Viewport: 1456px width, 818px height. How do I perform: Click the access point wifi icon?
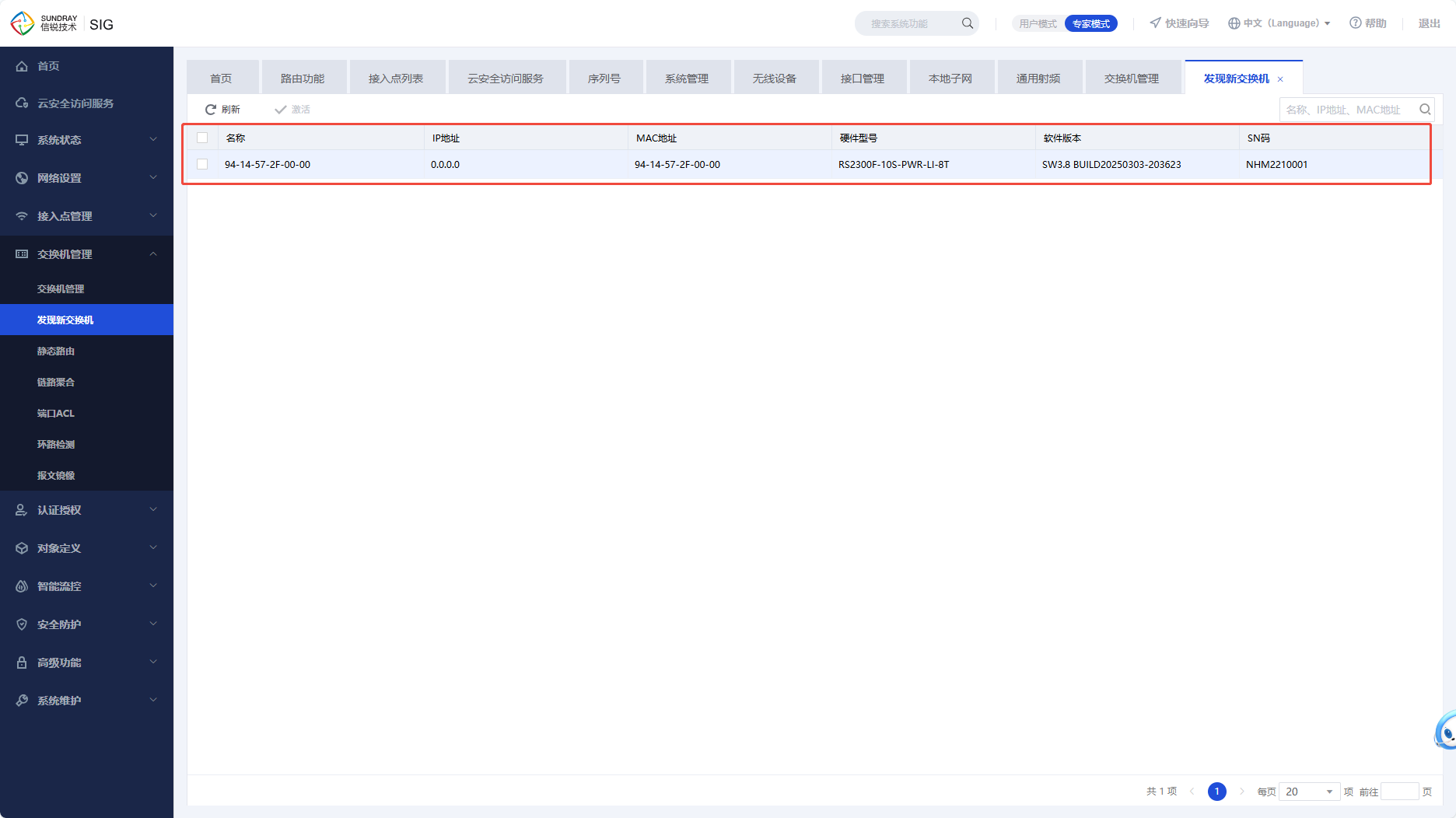(22, 216)
